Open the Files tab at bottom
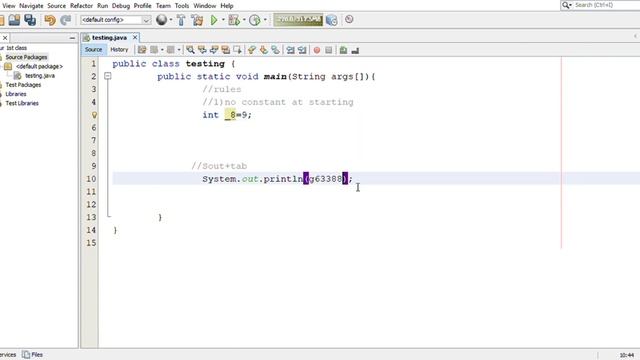Screen dimensions: 640x360 pos(33,355)
